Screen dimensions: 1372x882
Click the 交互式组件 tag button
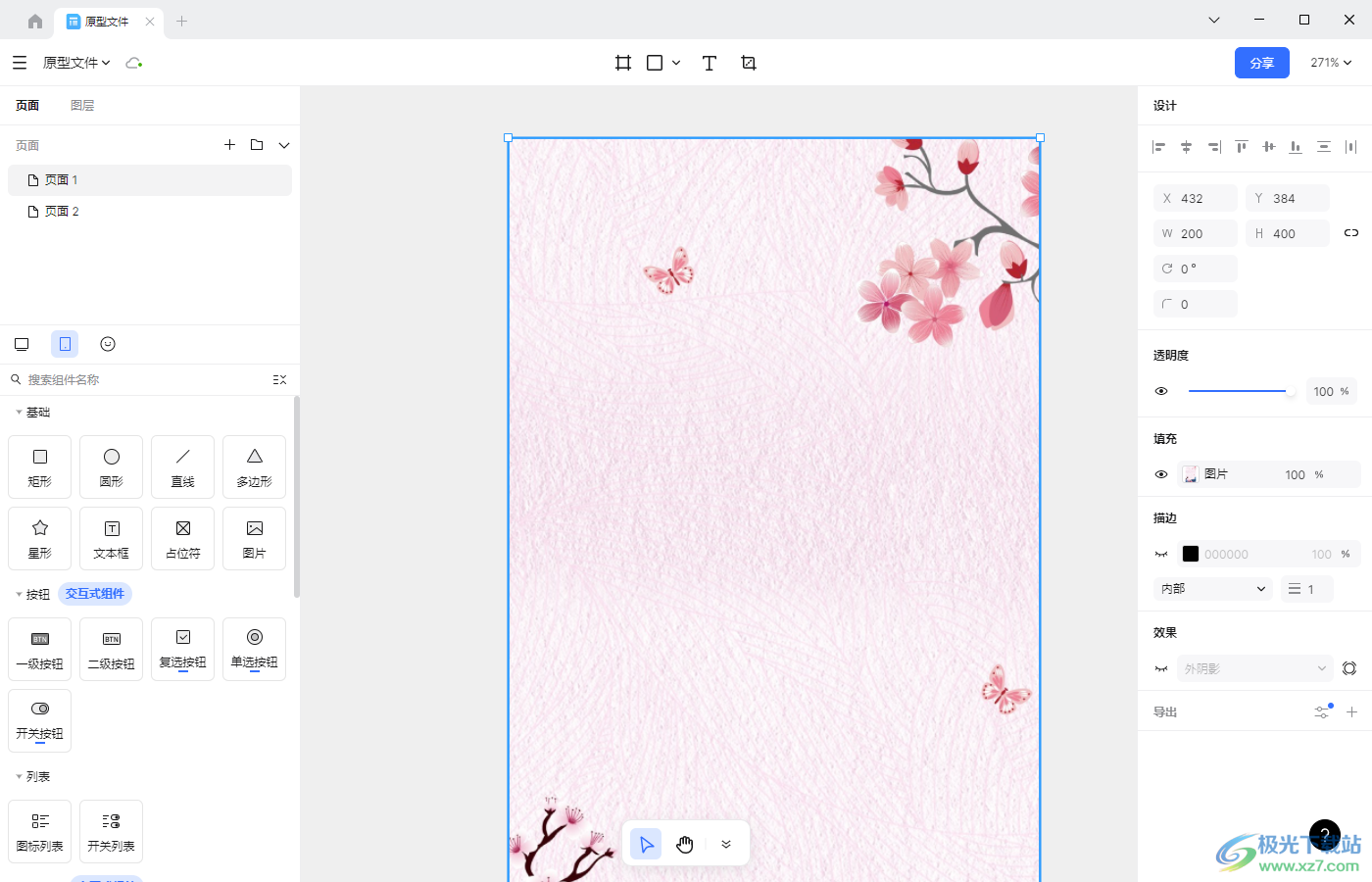point(95,594)
